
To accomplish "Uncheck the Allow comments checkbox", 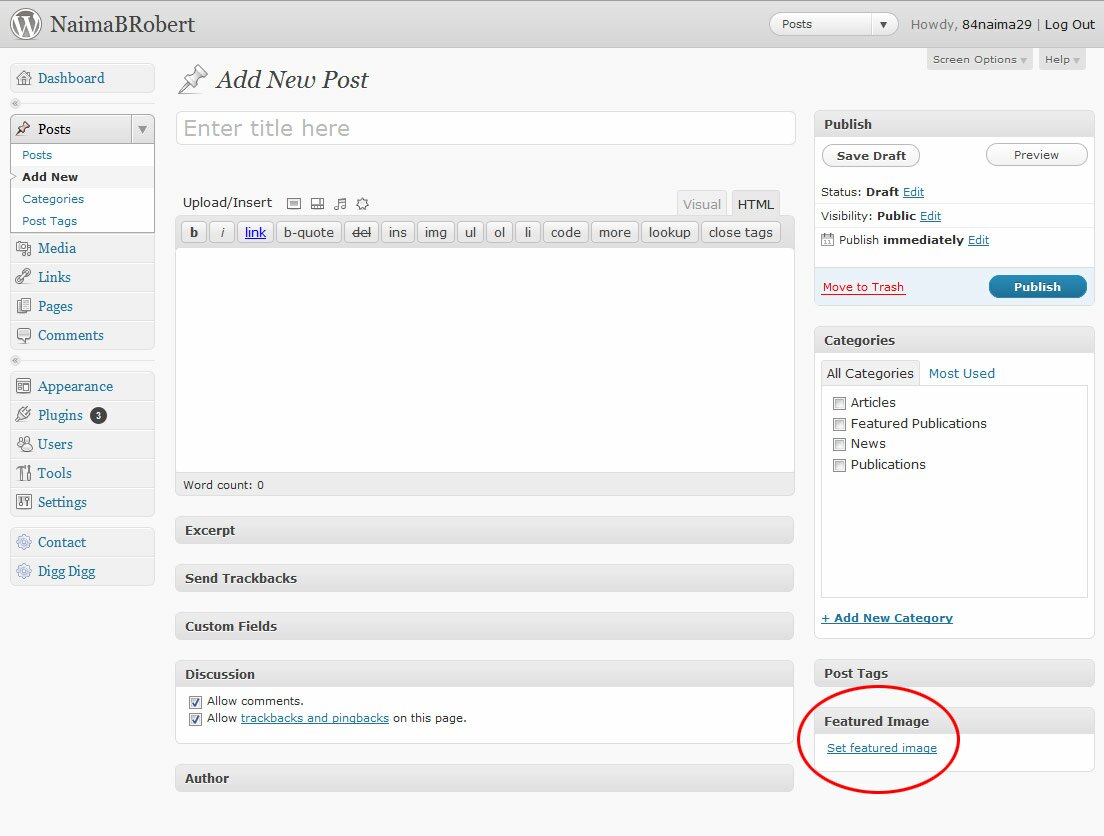I will 196,702.
